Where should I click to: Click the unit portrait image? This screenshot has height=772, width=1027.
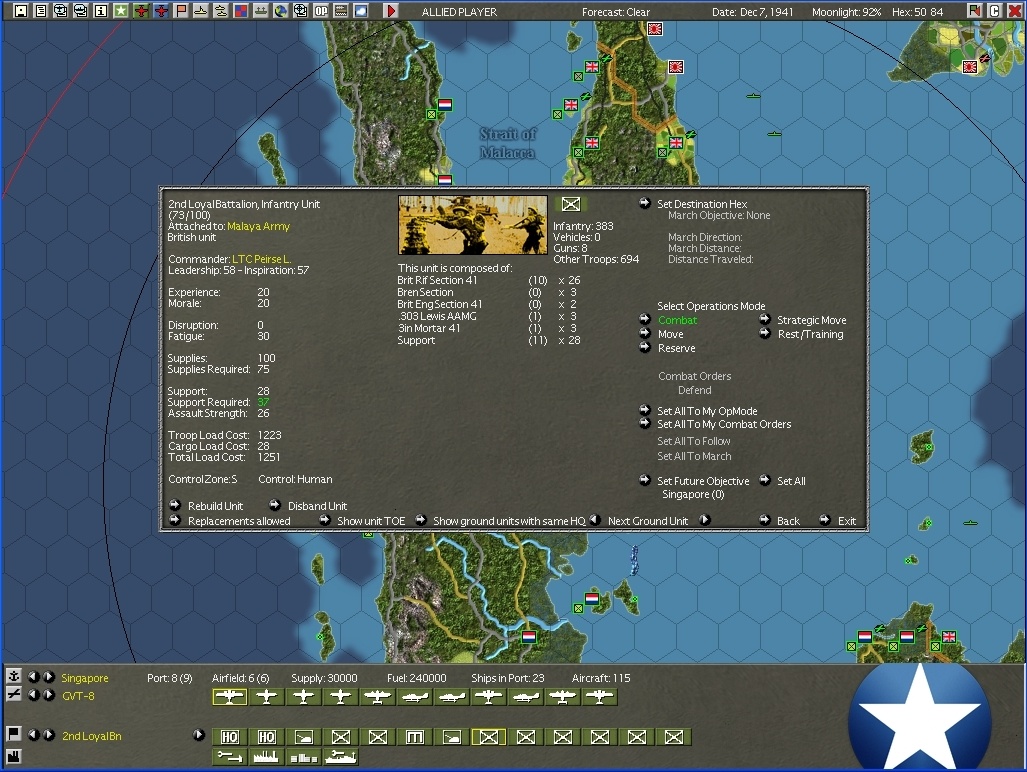(472, 225)
